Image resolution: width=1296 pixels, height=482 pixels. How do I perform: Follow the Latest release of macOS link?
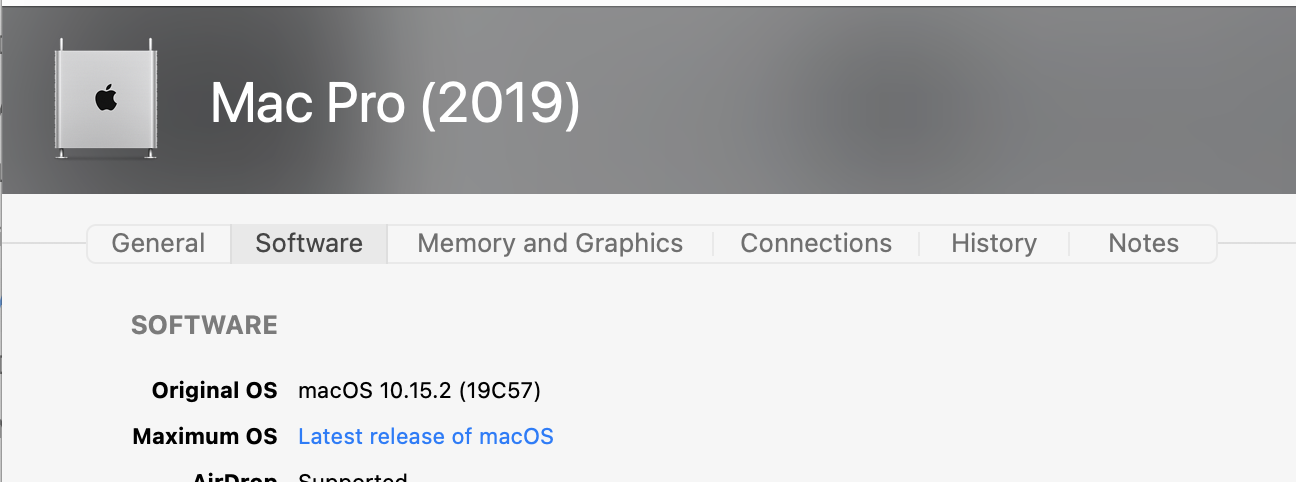pos(426,436)
